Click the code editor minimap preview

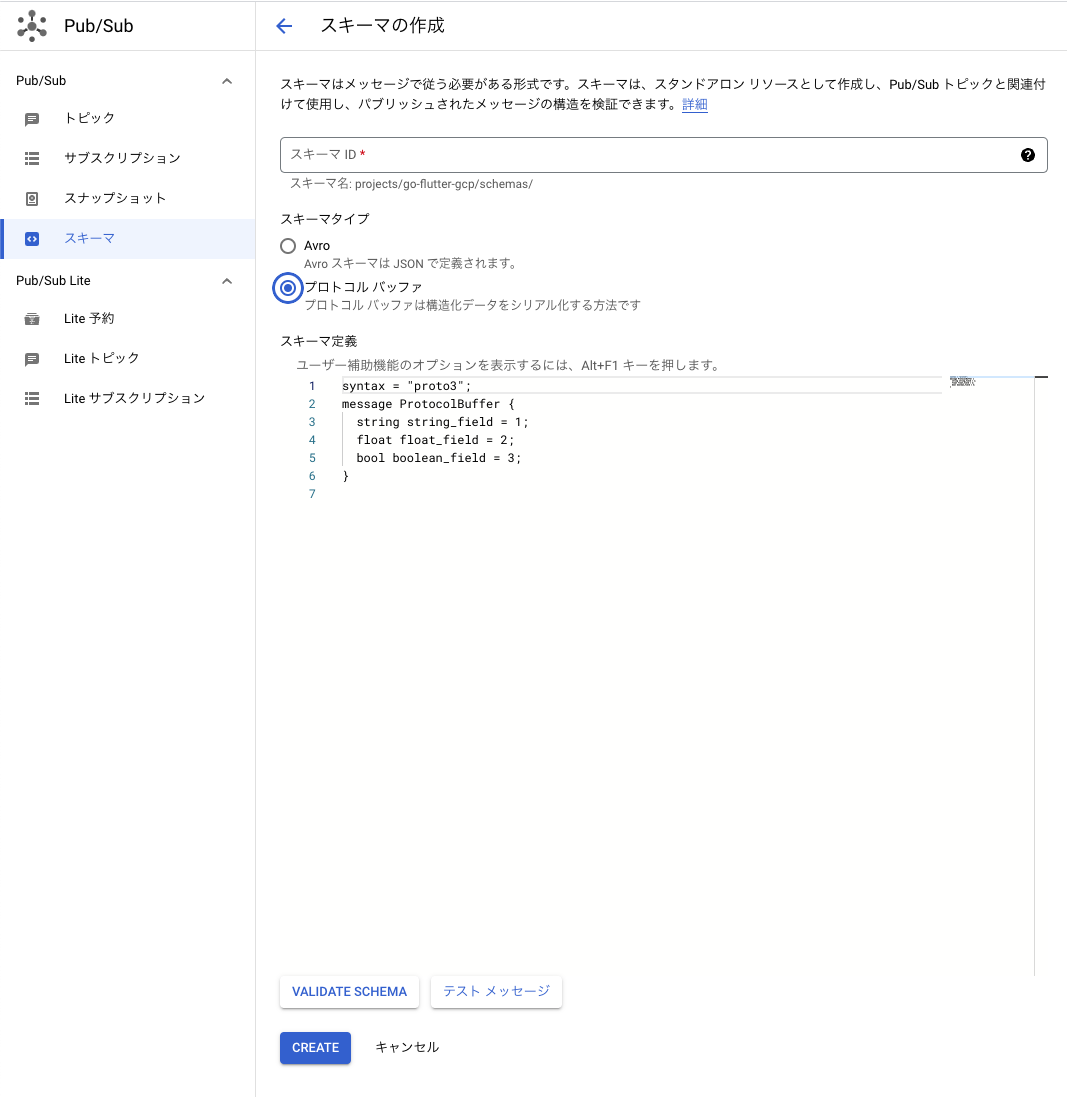(x=963, y=381)
